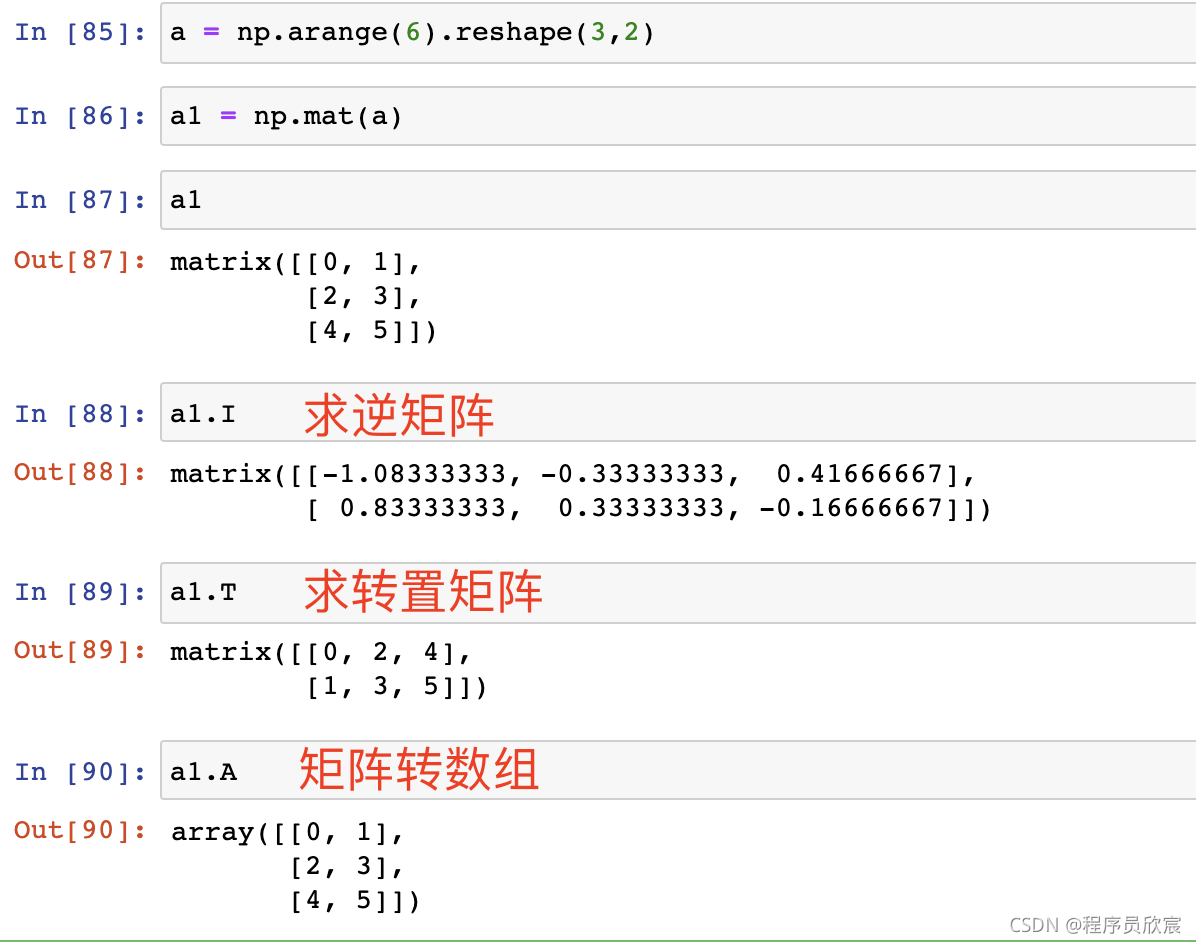Image resolution: width=1196 pixels, height=944 pixels.
Task: Click the array output under Out[90]
Action: (x=295, y=866)
